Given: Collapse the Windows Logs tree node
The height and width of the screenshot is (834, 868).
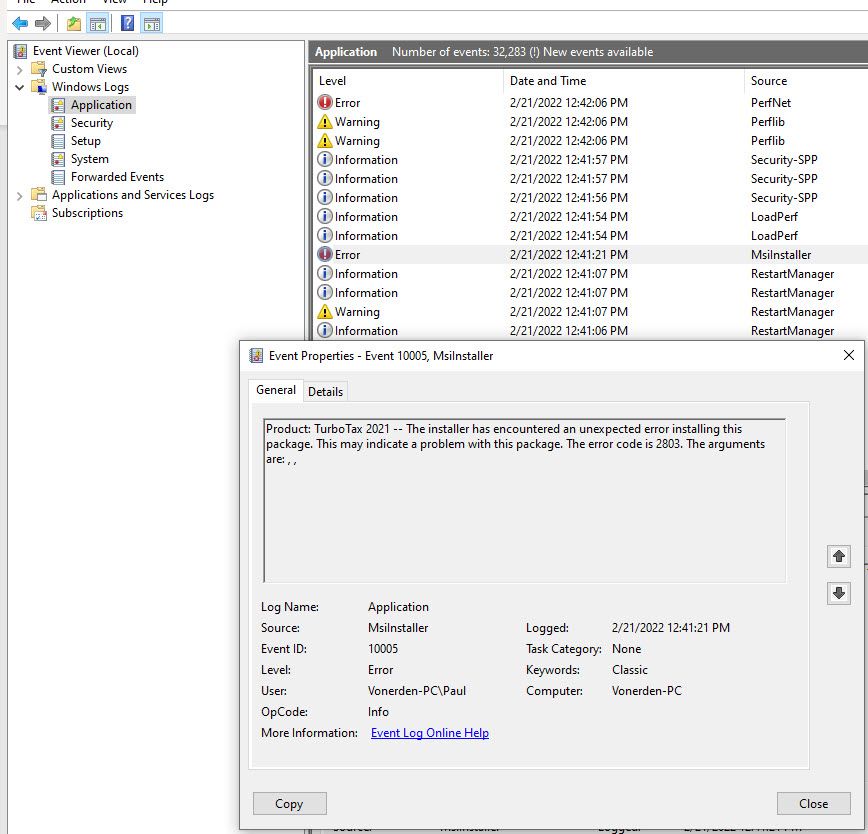Looking at the screenshot, I should coord(20,87).
